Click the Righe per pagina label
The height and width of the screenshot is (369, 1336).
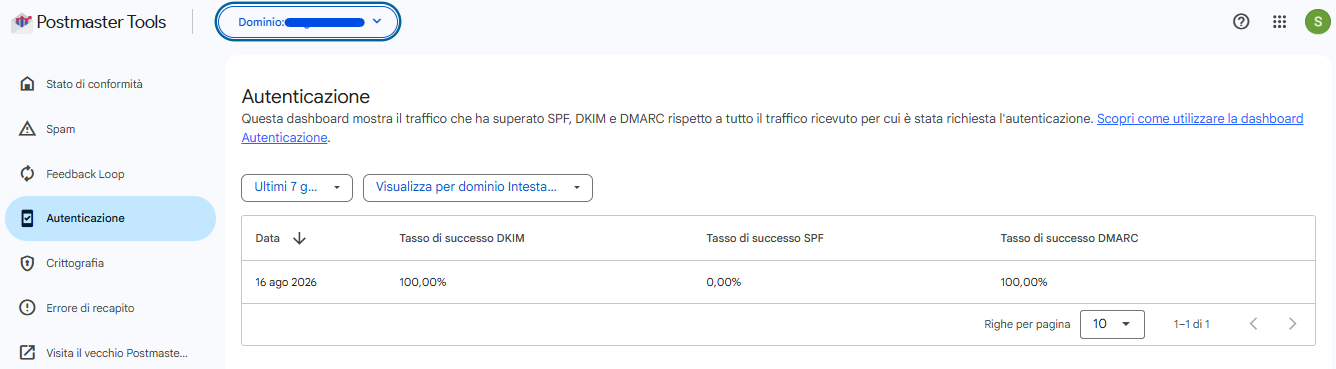click(x=1027, y=324)
